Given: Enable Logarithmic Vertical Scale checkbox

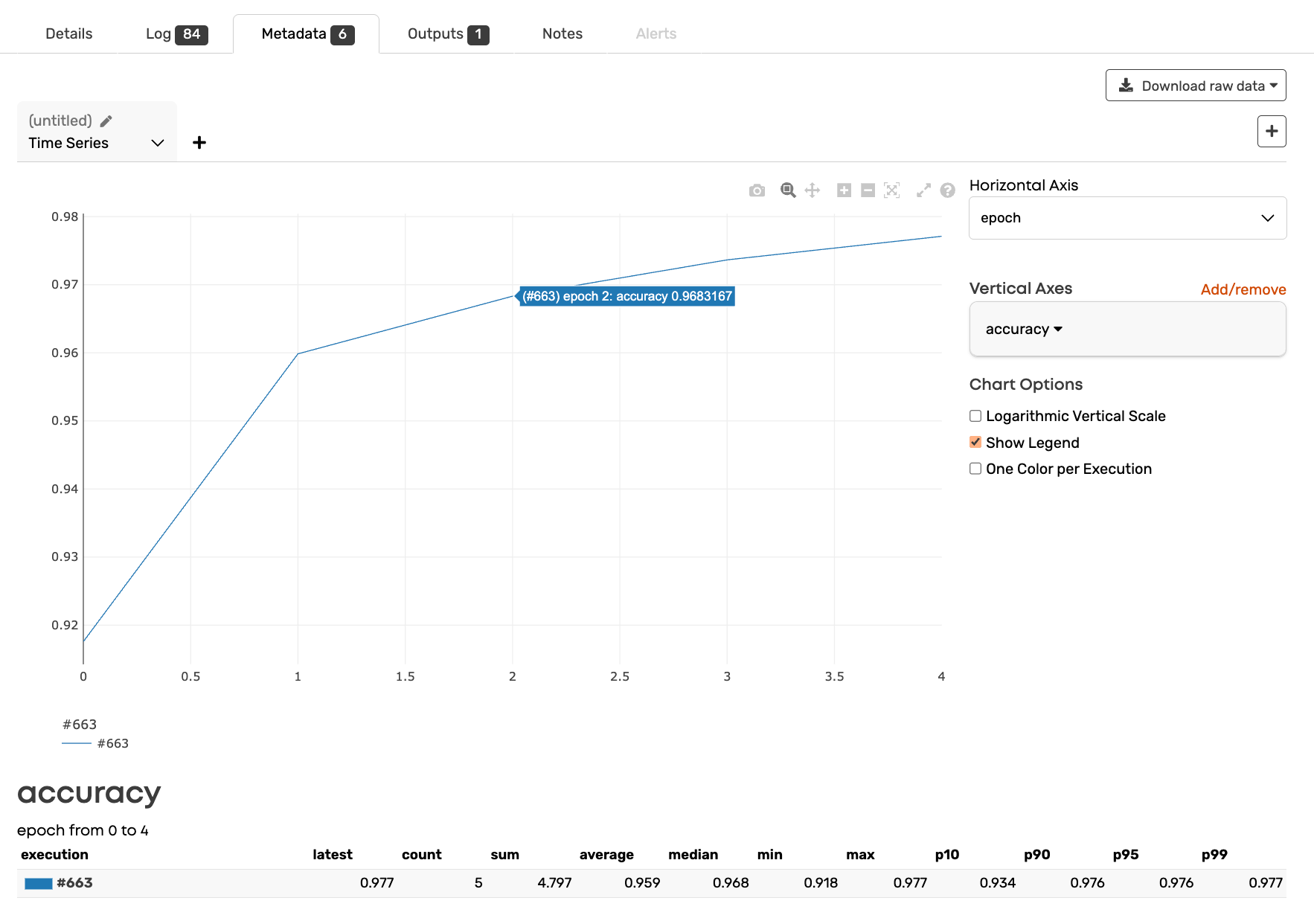Looking at the screenshot, I should 975,416.
